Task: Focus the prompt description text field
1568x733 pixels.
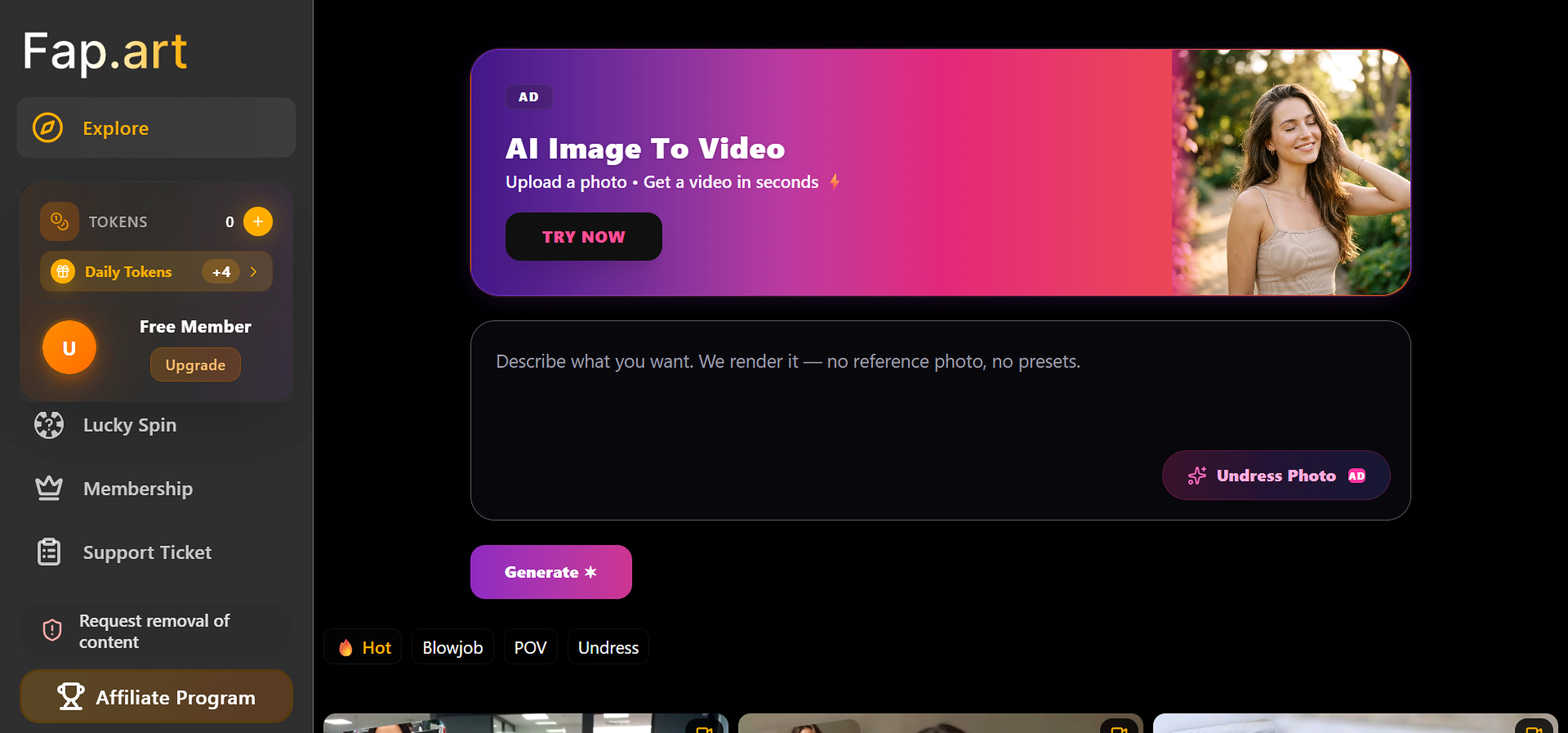Action: click(940, 420)
